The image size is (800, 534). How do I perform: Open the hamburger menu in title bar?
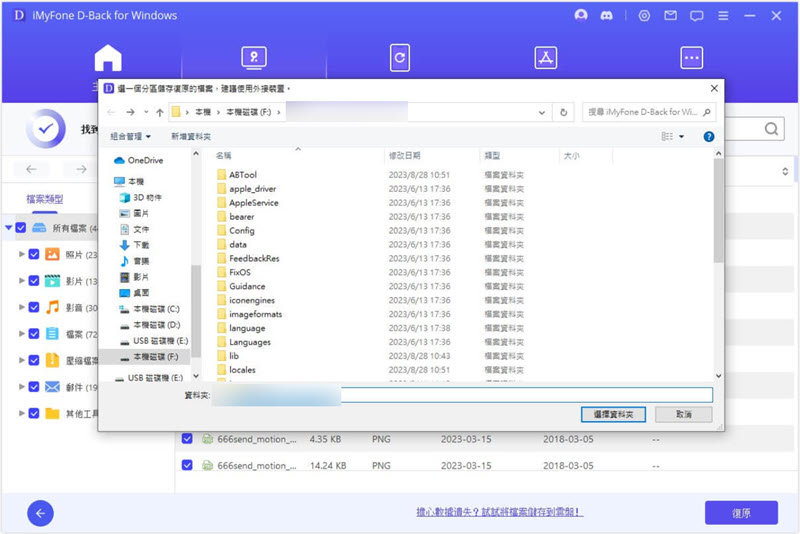(x=723, y=16)
